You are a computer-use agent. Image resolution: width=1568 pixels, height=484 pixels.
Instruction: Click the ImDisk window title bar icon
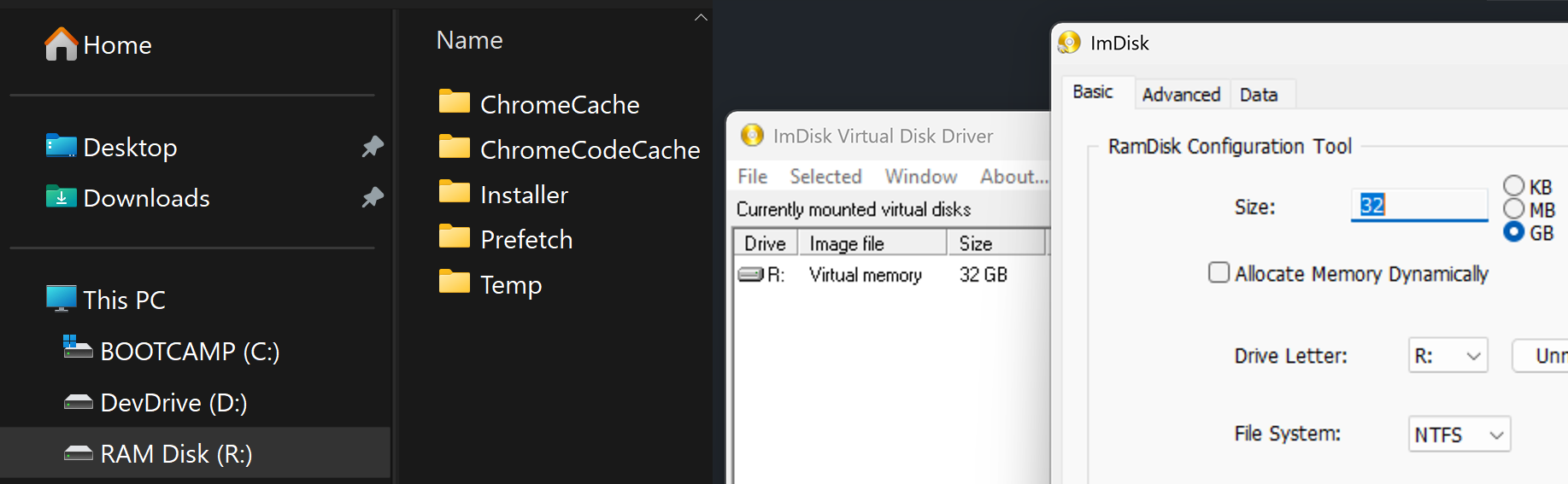pos(1069,42)
